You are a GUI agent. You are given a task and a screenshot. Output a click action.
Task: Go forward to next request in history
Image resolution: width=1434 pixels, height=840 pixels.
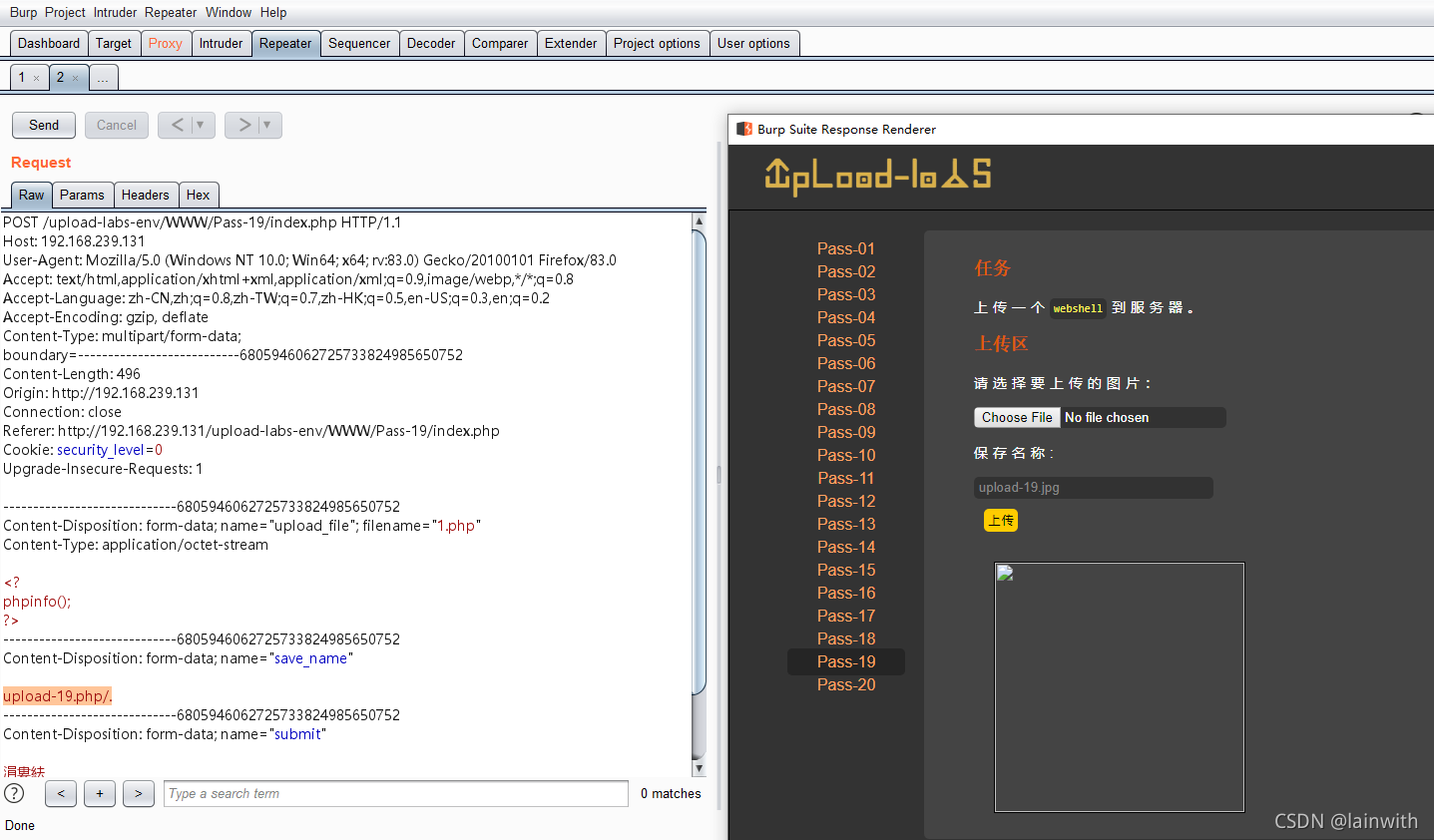coord(244,125)
